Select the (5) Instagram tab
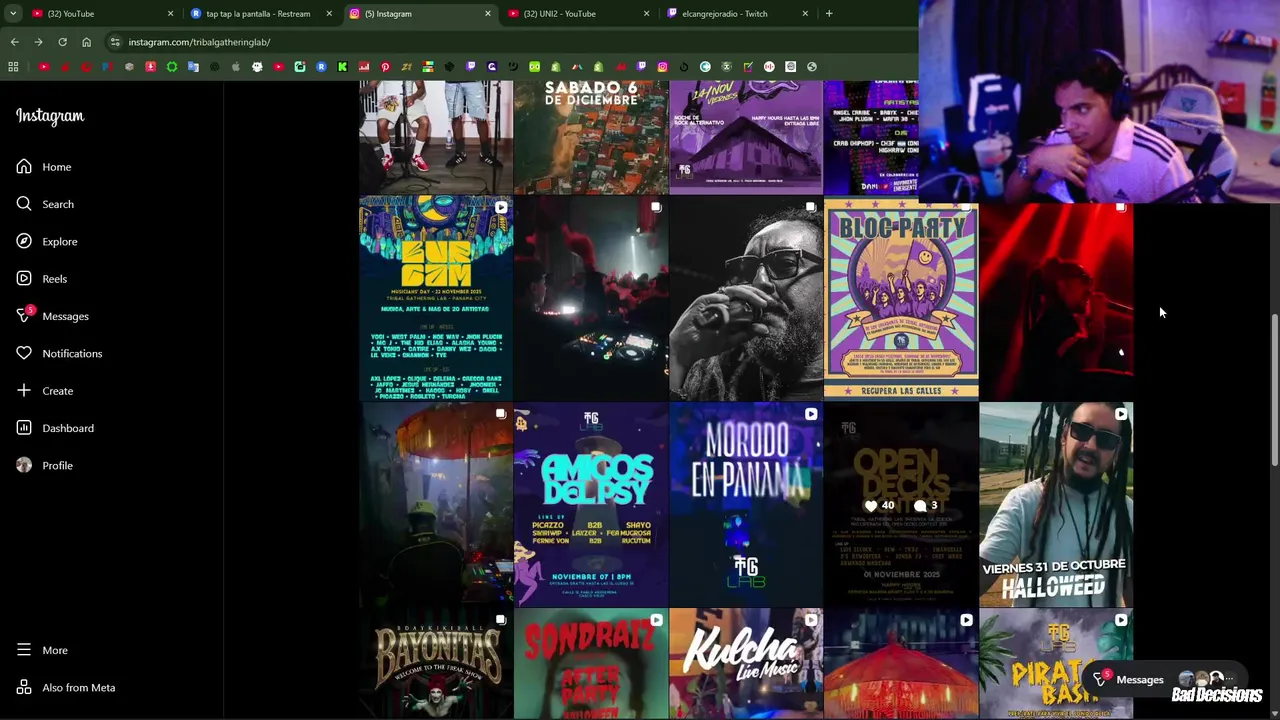The image size is (1280, 720). (418, 13)
